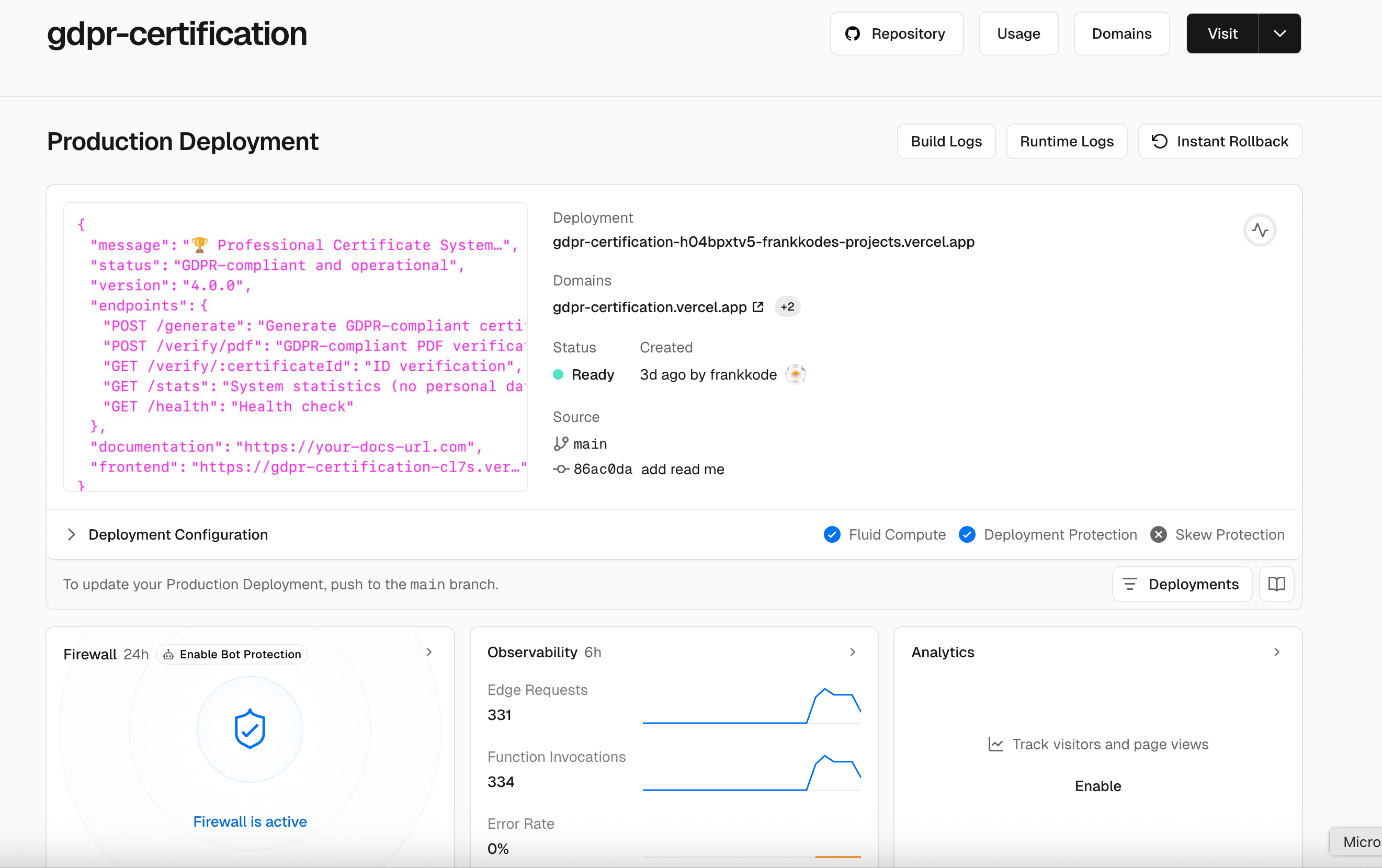This screenshot has height=868, width=1382.
Task: Open the Usage page
Action: (x=1018, y=33)
